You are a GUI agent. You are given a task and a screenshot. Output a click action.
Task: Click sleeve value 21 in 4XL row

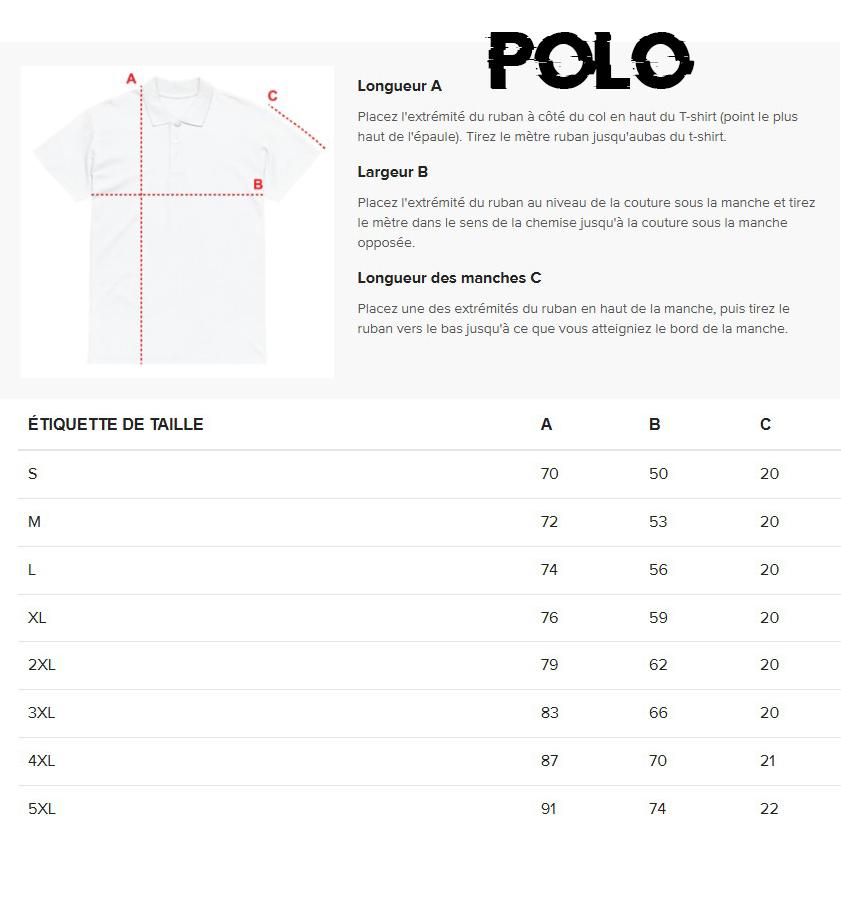click(767, 761)
